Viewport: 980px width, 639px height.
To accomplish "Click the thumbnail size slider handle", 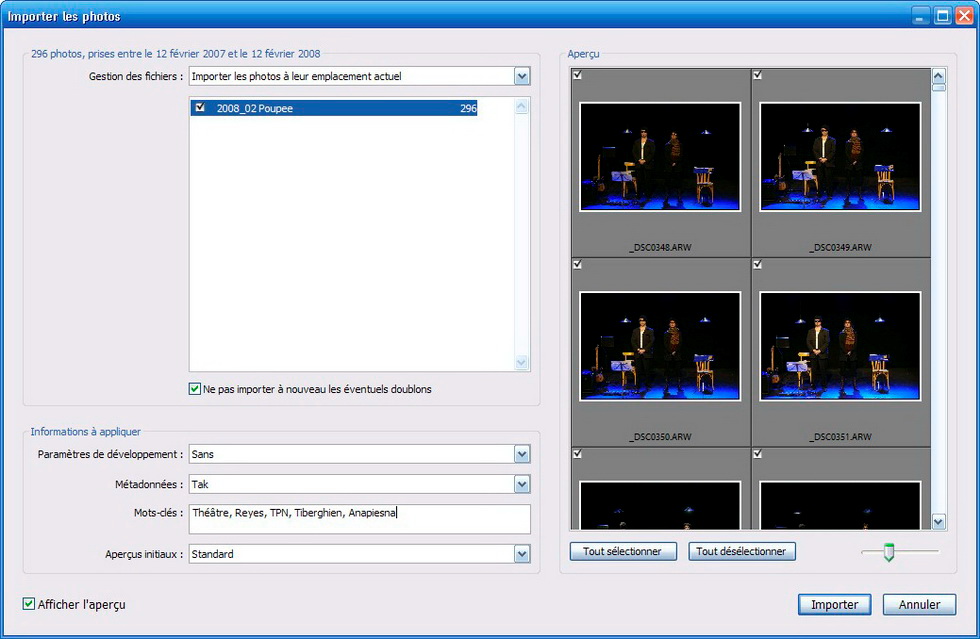I will 888,552.
